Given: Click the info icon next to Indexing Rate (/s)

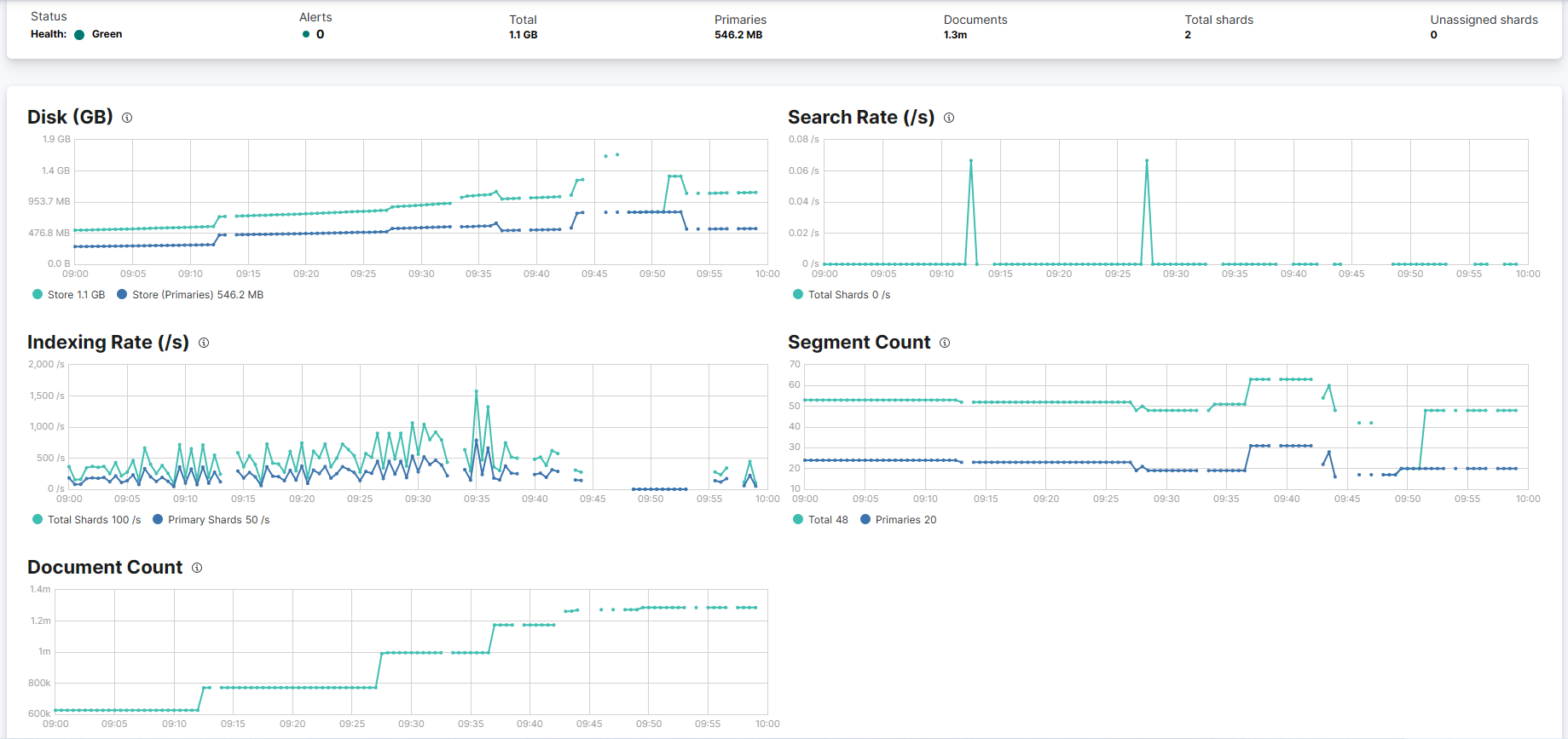Looking at the screenshot, I should (x=204, y=343).
